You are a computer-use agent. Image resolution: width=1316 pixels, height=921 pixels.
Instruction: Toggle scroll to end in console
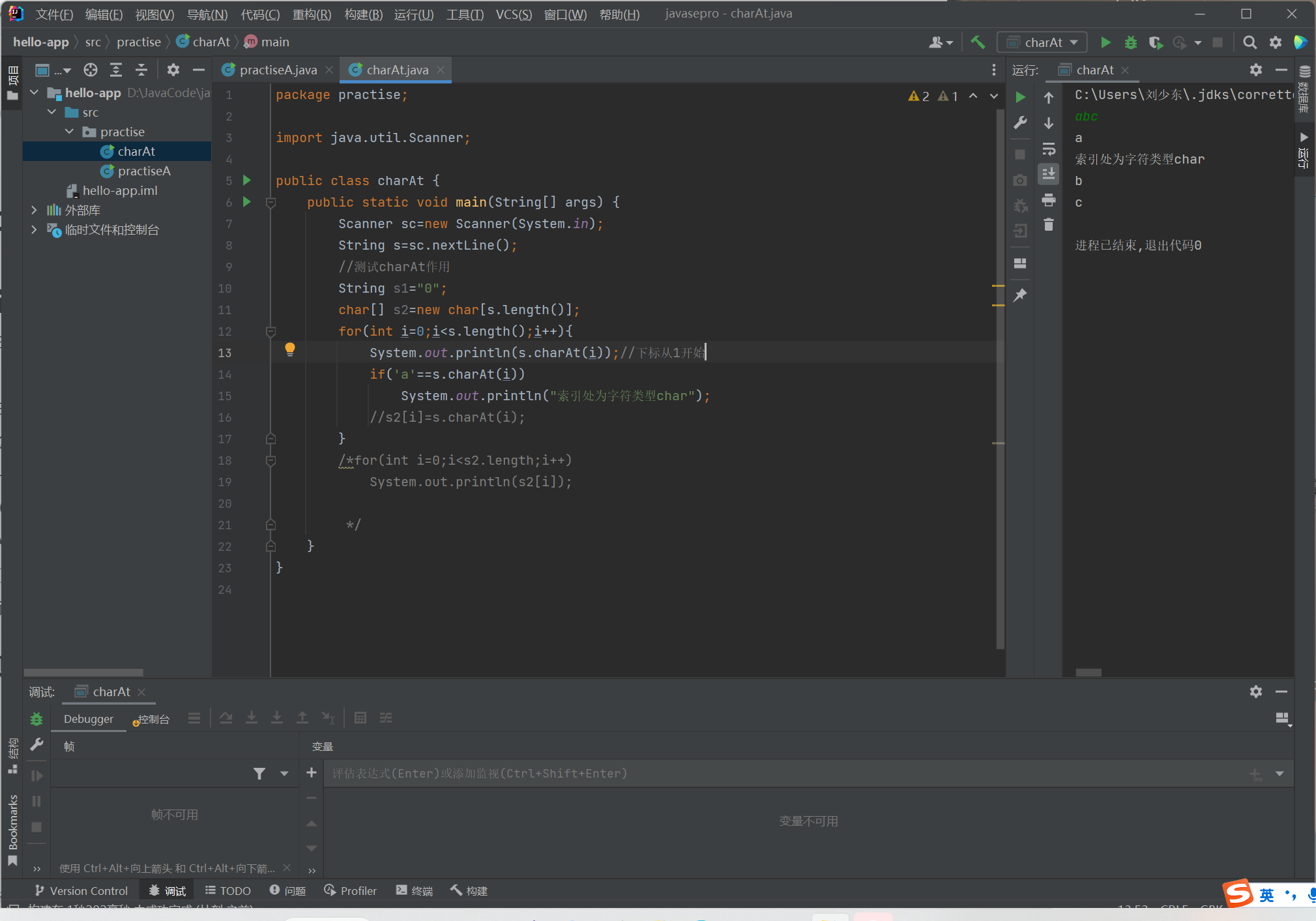click(x=1049, y=174)
